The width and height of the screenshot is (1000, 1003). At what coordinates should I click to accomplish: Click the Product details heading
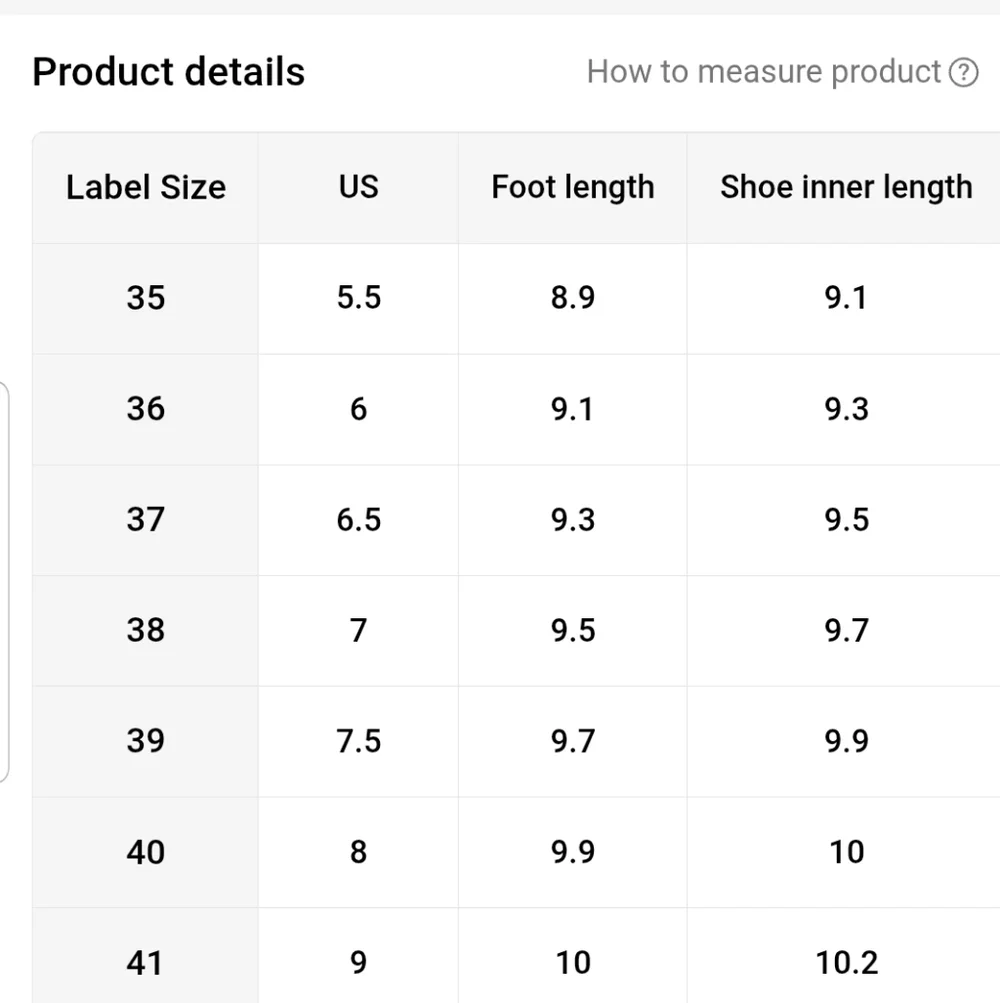pos(168,71)
